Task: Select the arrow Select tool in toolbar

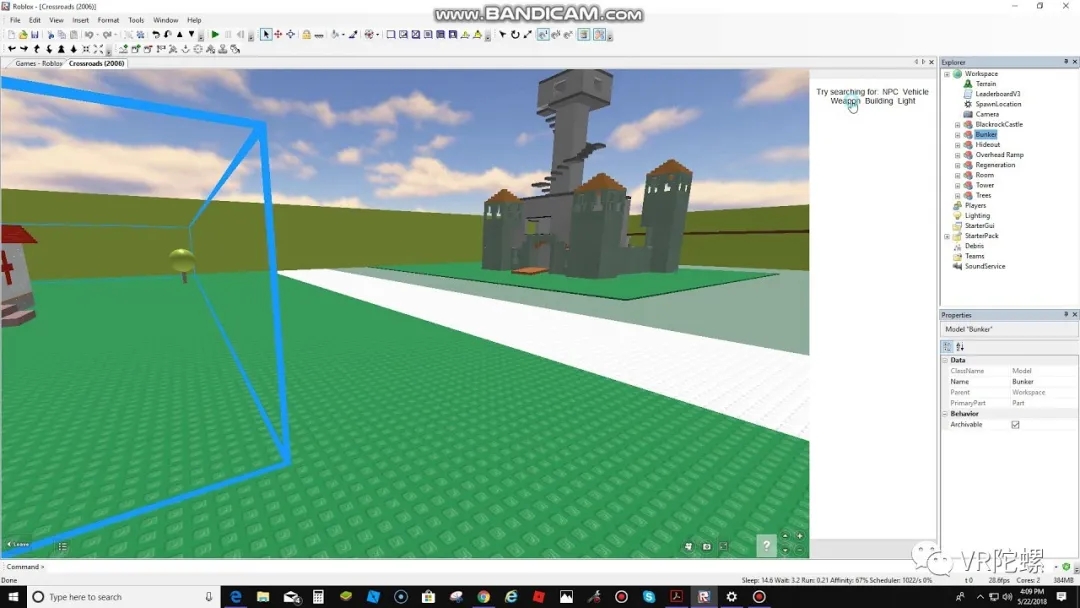Action: [x=266, y=34]
